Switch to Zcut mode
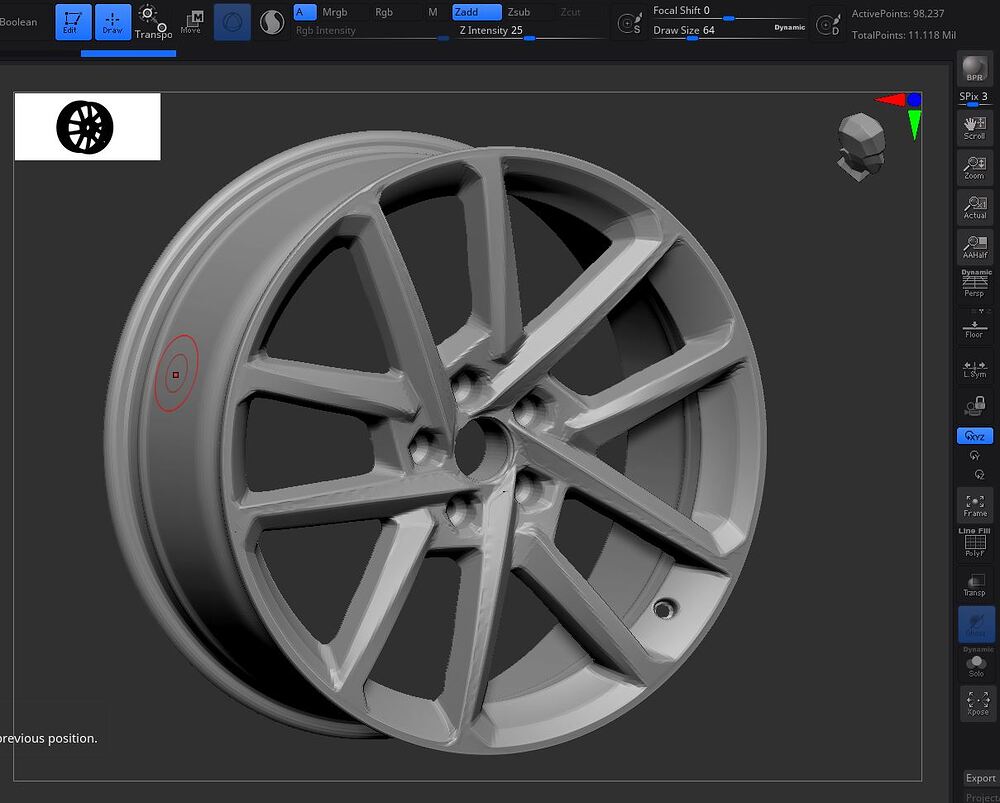1000x803 pixels. tap(571, 12)
